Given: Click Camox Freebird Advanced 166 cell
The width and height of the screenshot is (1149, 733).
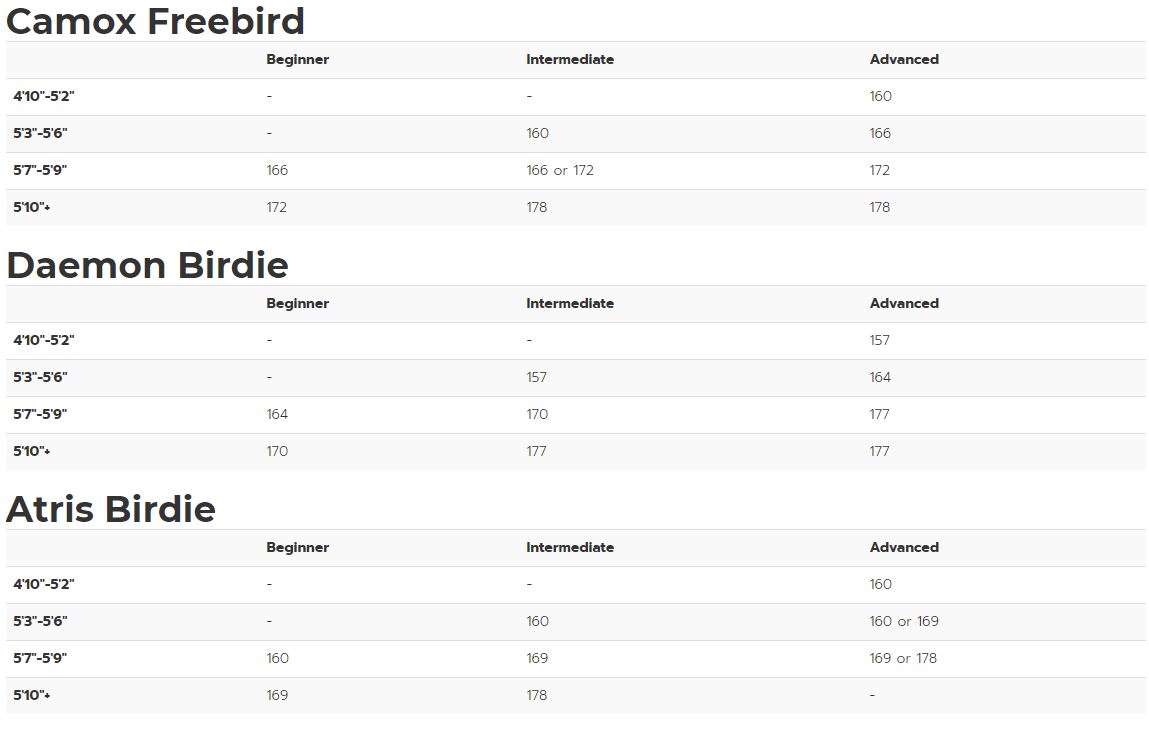Looking at the screenshot, I should 880,133.
